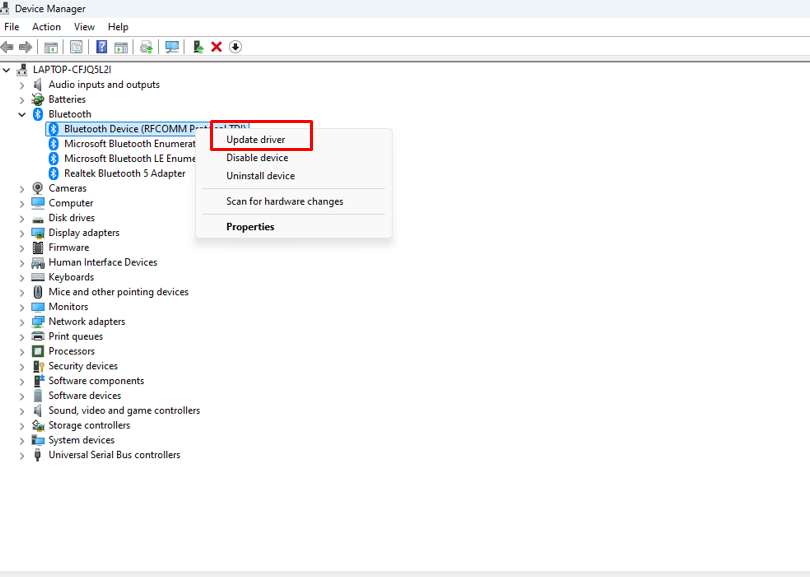Select the Sound, video and game controllers item
The height and width of the screenshot is (577, 810).
(x=124, y=411)
